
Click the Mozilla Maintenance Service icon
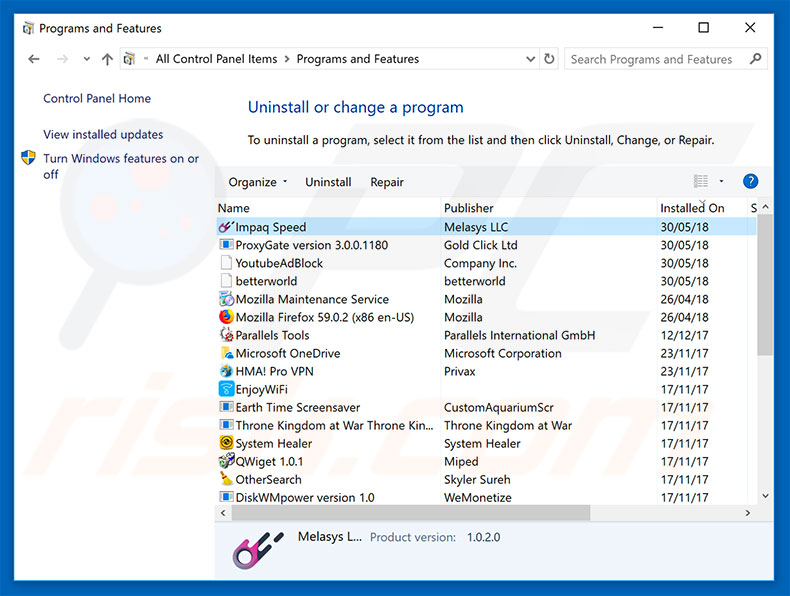[226, 299]
